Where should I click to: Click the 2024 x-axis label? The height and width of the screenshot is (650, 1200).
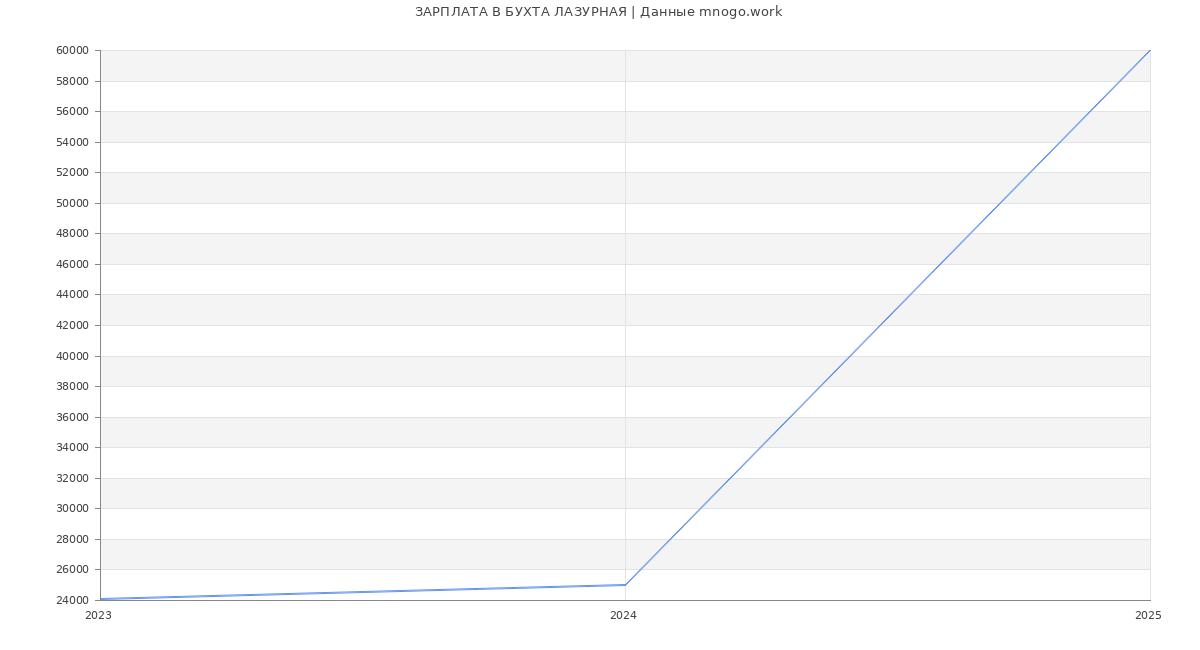pyautogui.click(x=623, y=616)
